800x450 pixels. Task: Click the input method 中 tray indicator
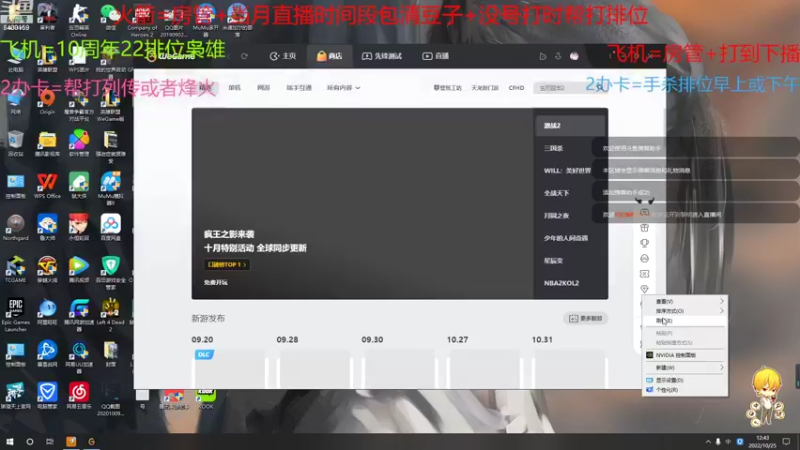[x=728, y=441]
